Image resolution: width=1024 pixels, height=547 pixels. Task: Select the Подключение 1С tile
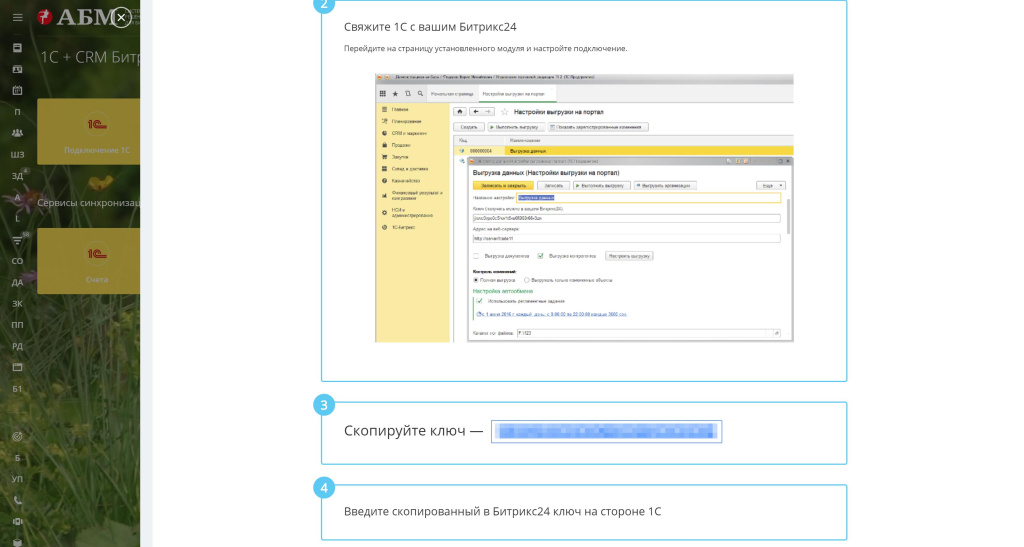[x=88, y=131]
